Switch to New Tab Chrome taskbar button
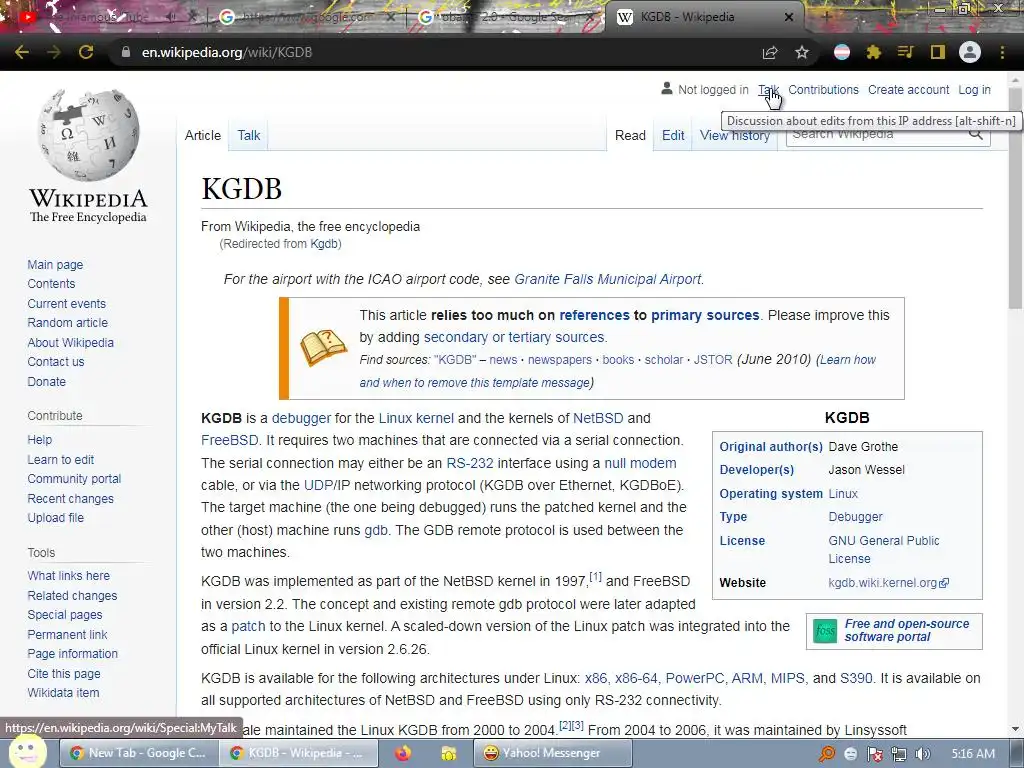Viewport: 1024px width, 768px height. [140, 753]
